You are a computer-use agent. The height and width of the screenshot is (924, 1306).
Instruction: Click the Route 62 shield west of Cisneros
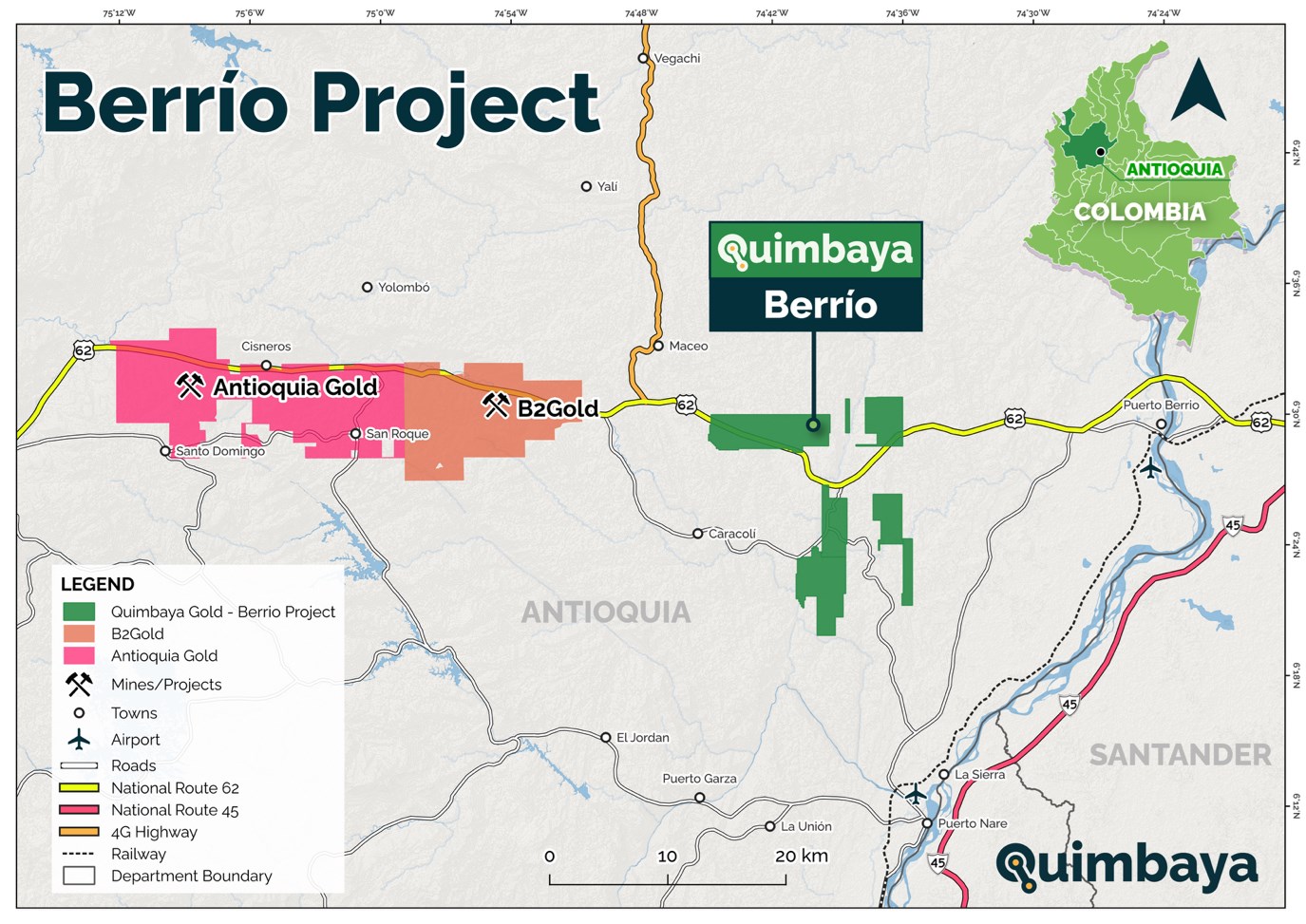pos(84,350)
